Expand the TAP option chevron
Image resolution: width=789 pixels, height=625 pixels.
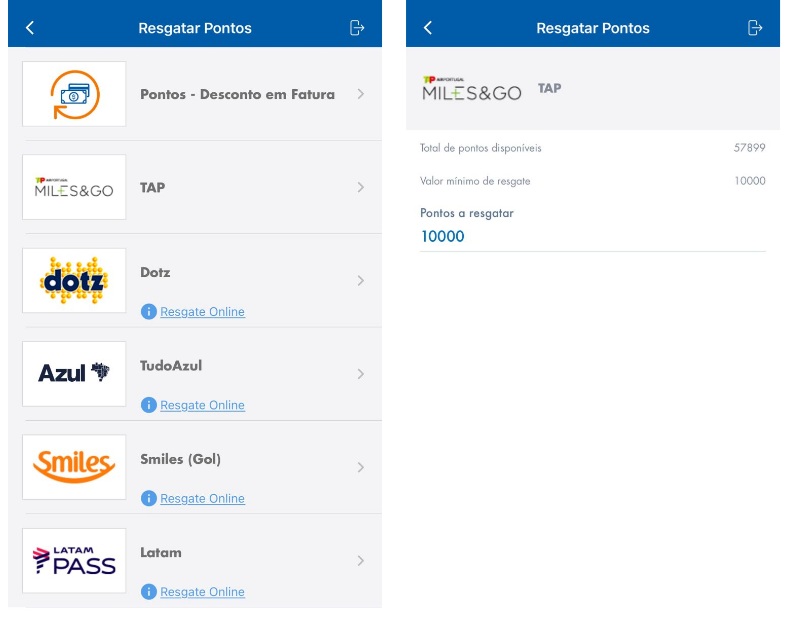tap(360, 187)
